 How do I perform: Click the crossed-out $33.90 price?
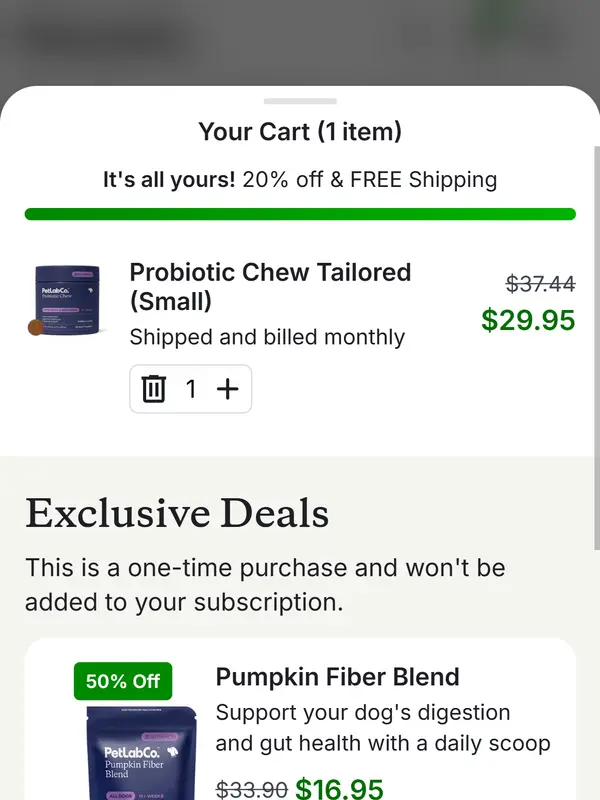[x=251, y=789]
